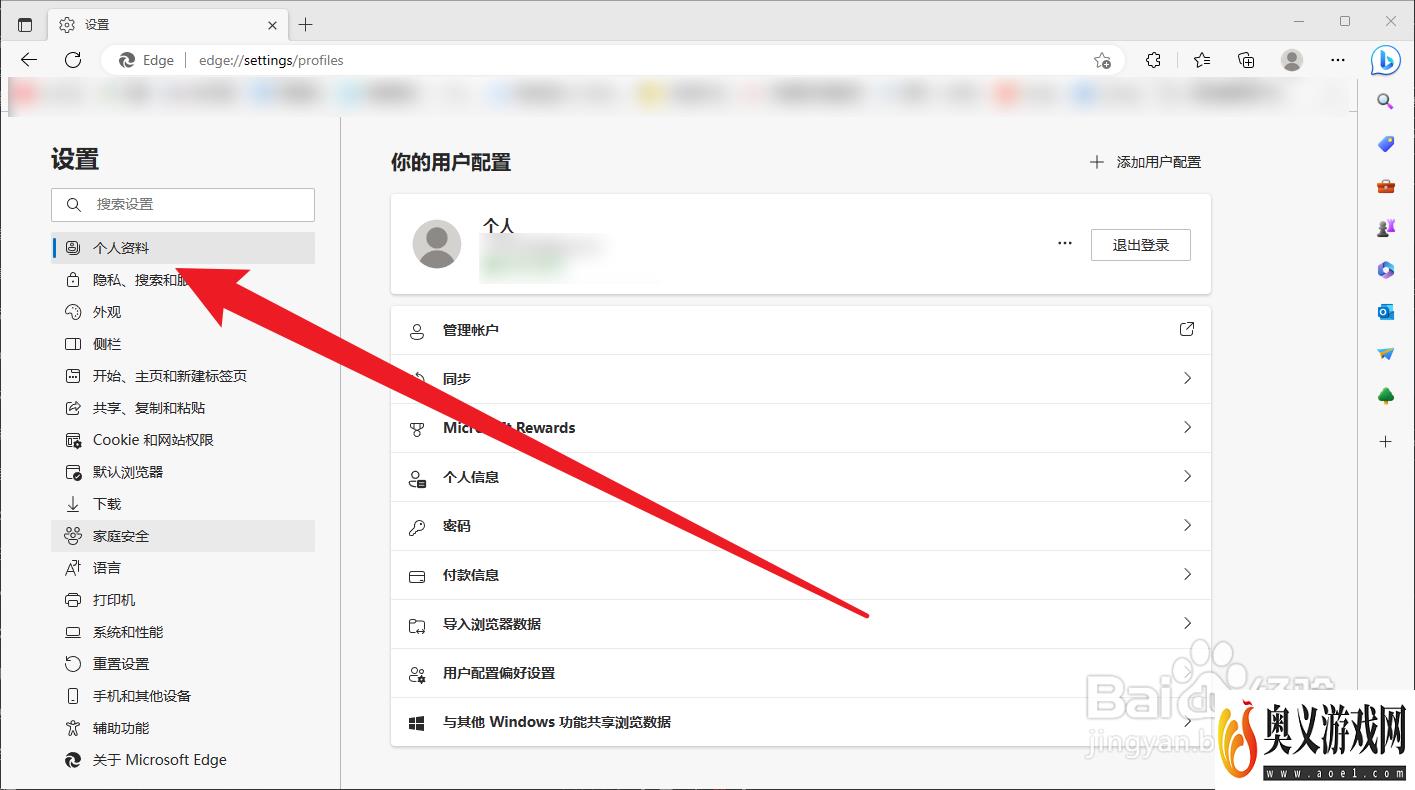Screen dimensions: 1415x790
Task: Open the Settings and more ellipsis menu
Action: tap(1338, 60)
